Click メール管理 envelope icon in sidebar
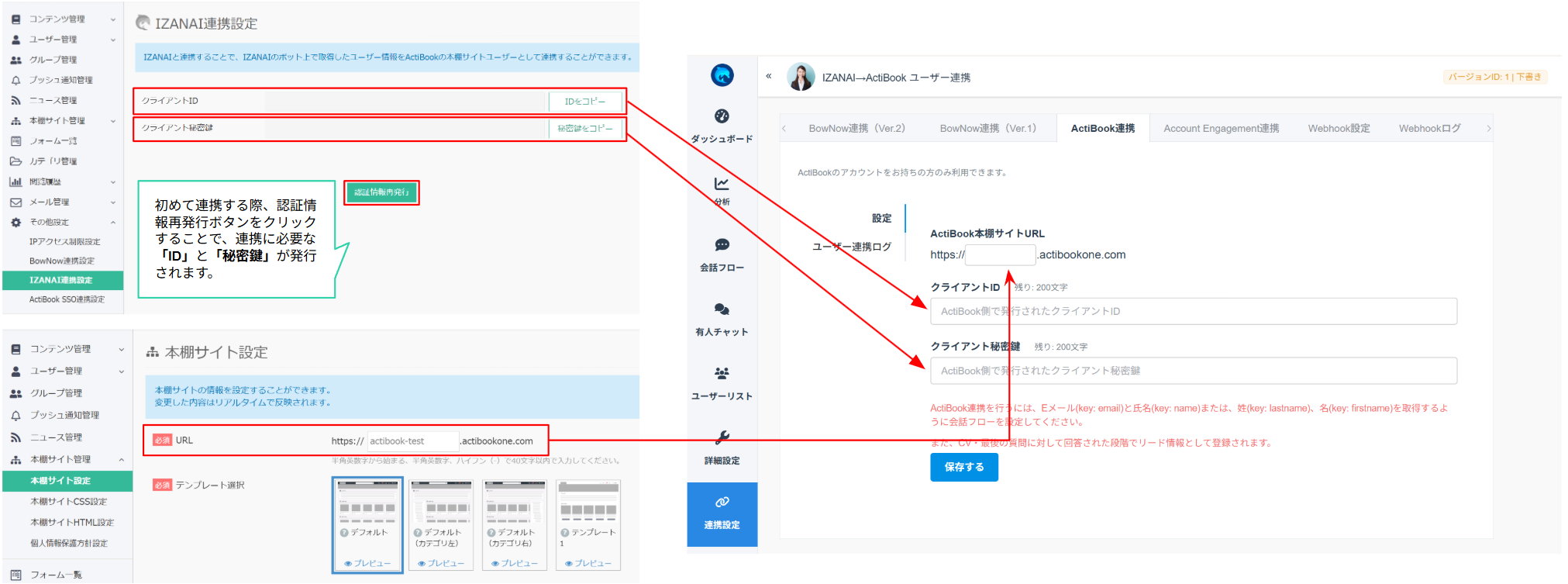The image size is (1568, 584). point(16,202)
